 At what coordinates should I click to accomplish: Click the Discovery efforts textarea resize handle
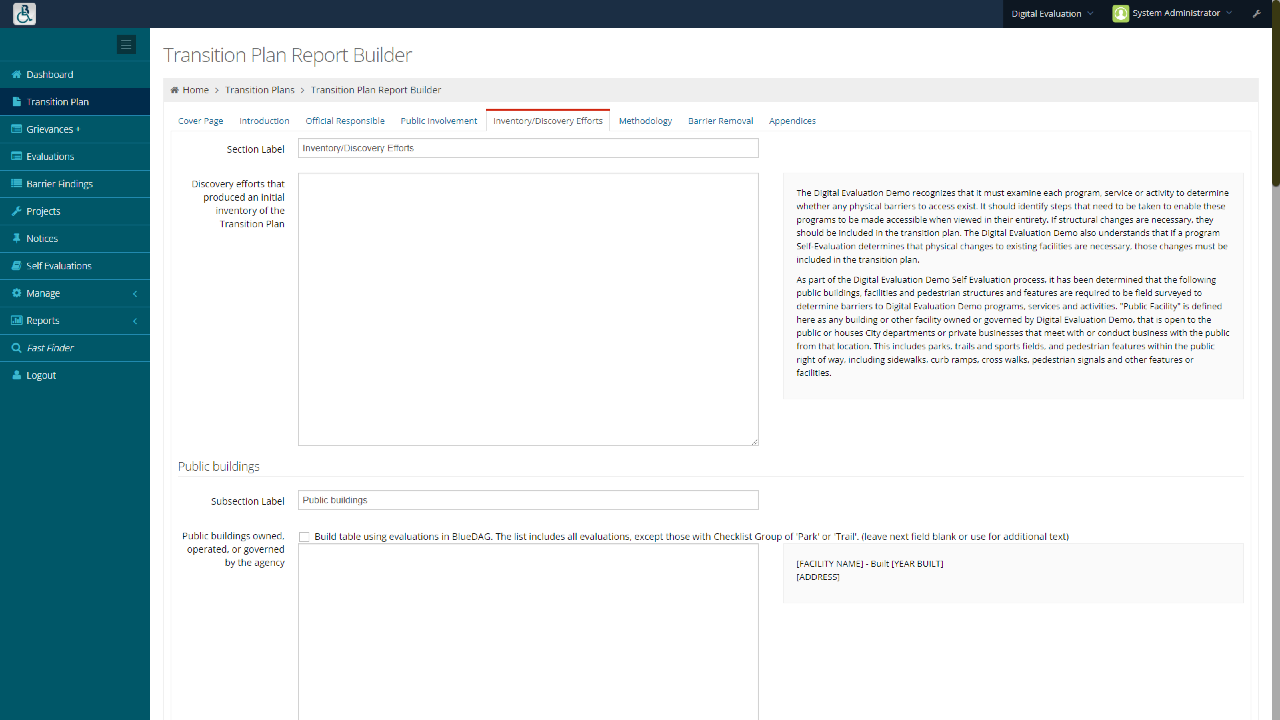tap(754, 441)
